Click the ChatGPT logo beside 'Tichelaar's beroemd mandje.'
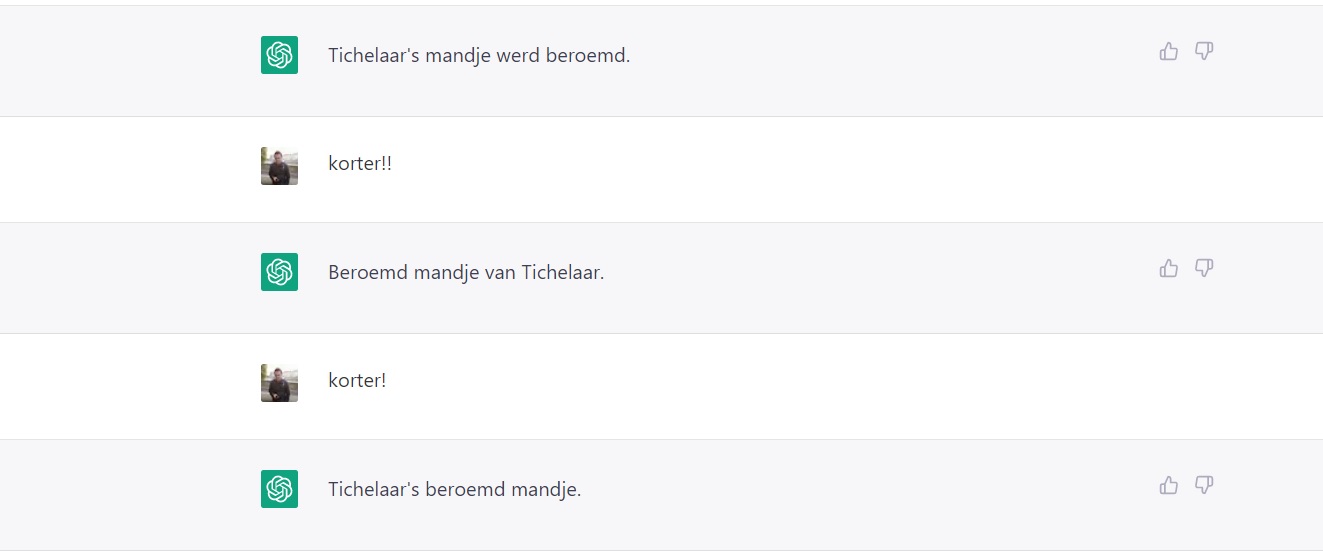Screen dimensions: 1323x553 point(279,489)
